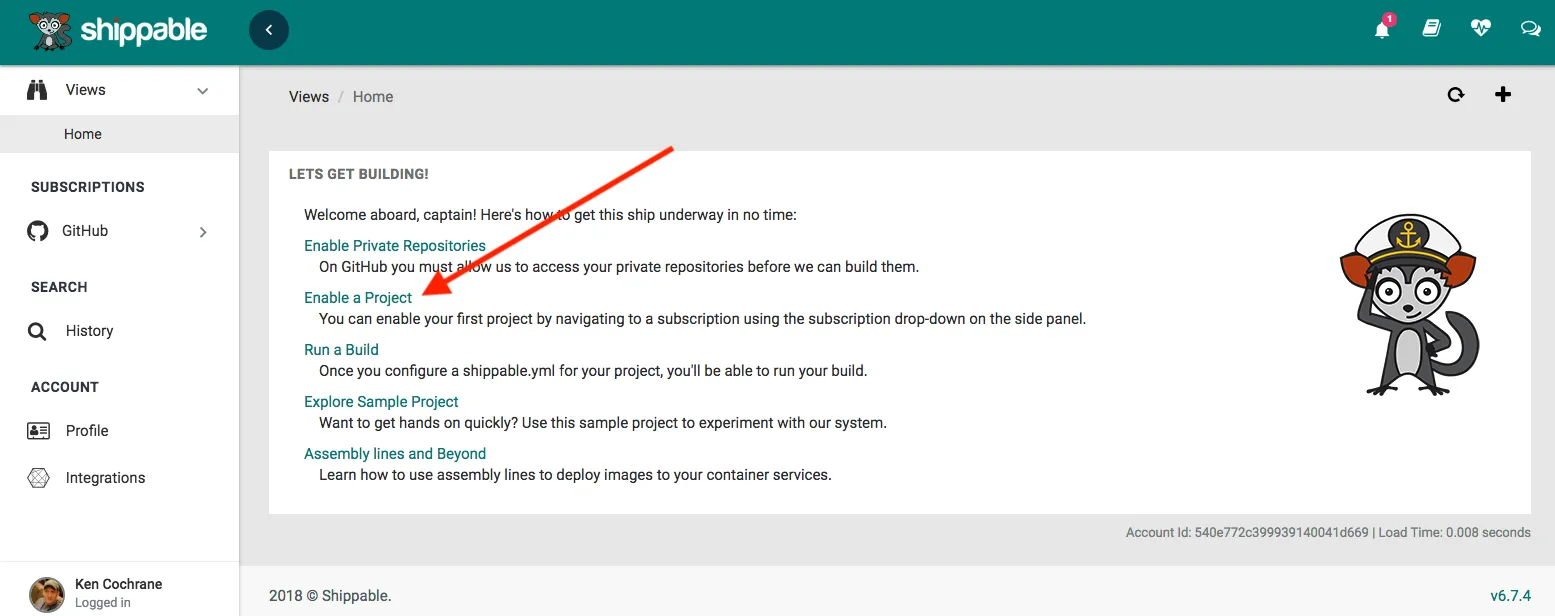The width and height of the screenshot is (1555, 616).
Task: Open the Views sidebar menu
Action: pos(119,90)
